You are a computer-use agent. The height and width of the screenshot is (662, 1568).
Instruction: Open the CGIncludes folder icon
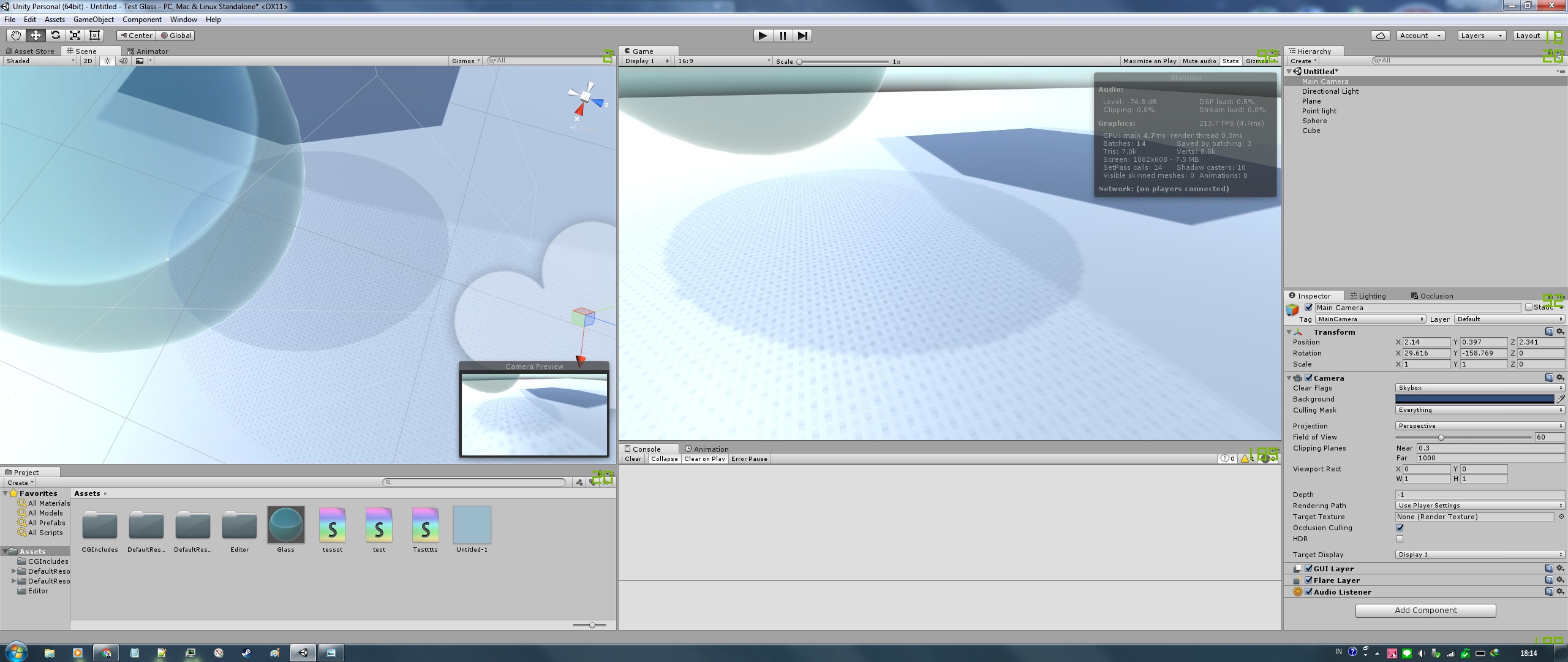coord(100,525)
